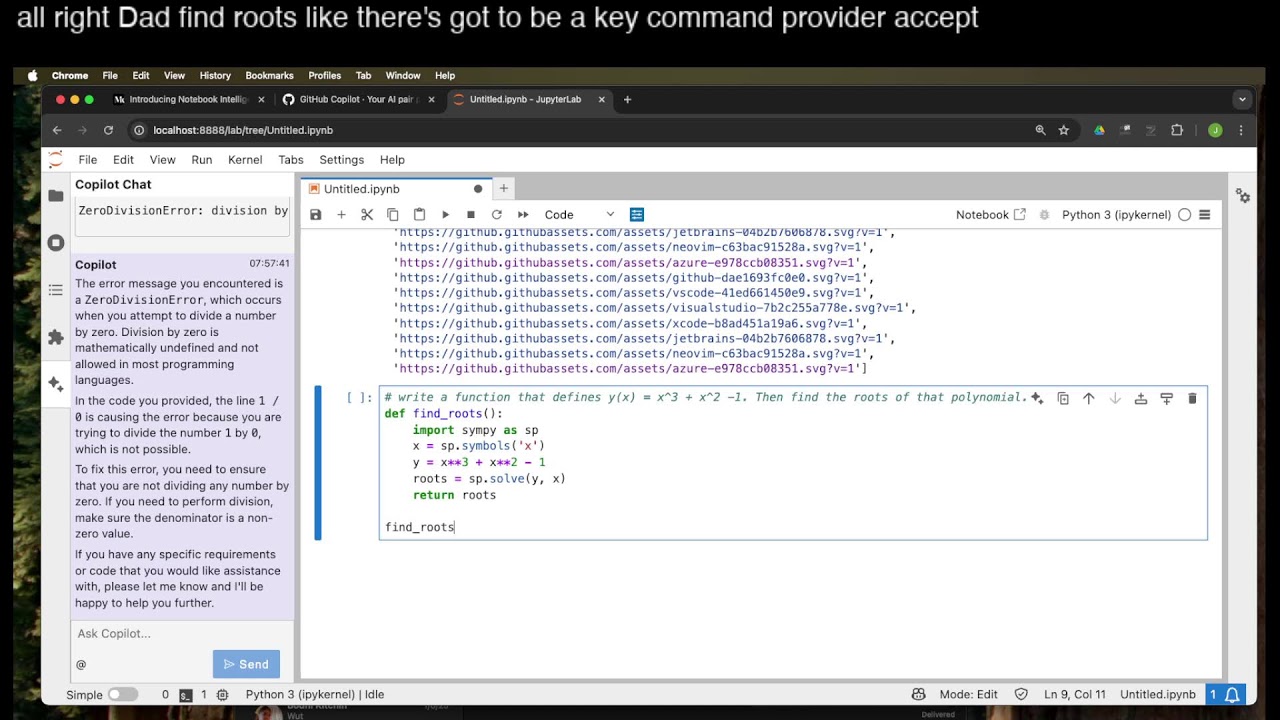Send the Copilot chat message

pos(246,664)
